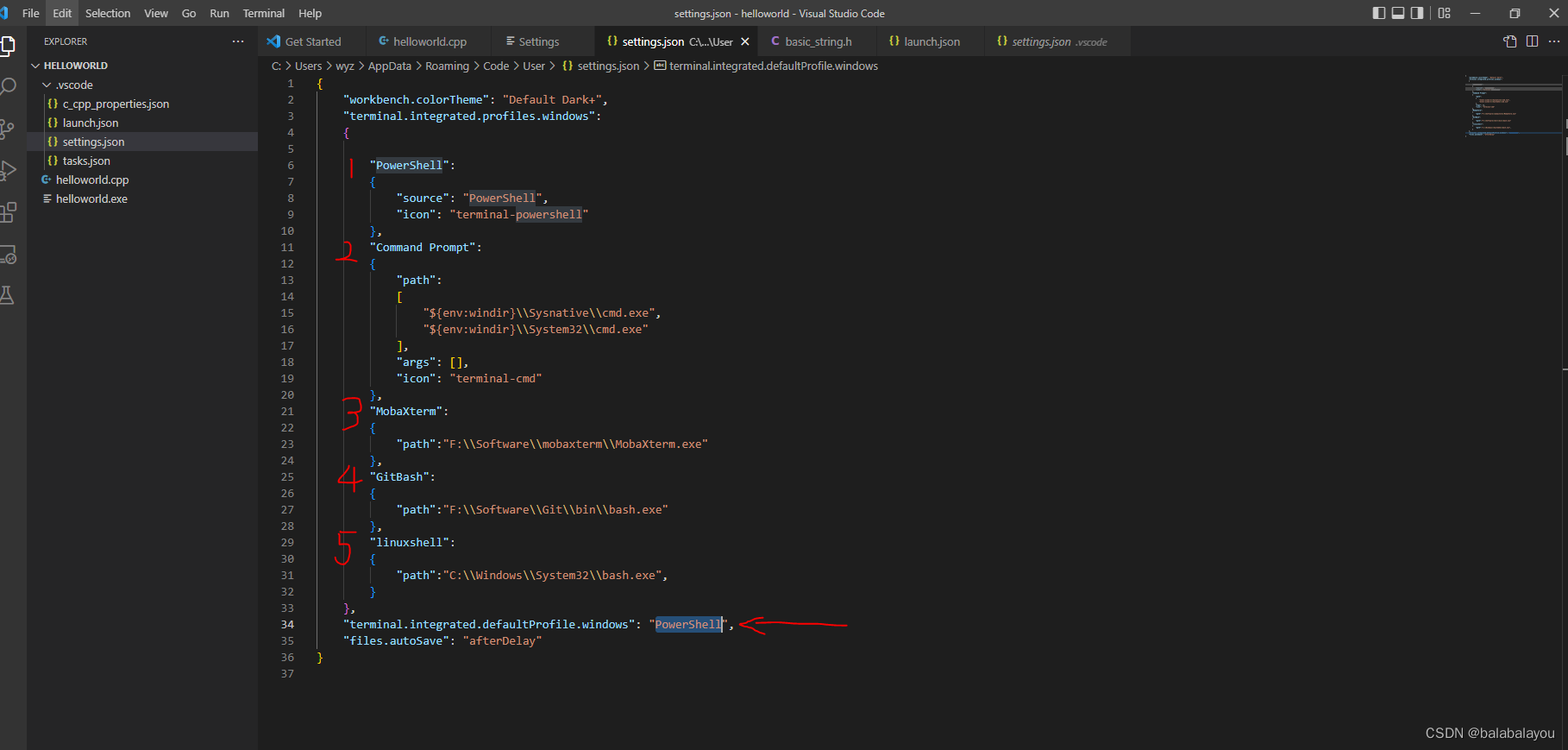The height and width of the screenshot is (750, 1568).
Task: Open the Go menu
Action: pyautogui.click(x=189, y=13)
